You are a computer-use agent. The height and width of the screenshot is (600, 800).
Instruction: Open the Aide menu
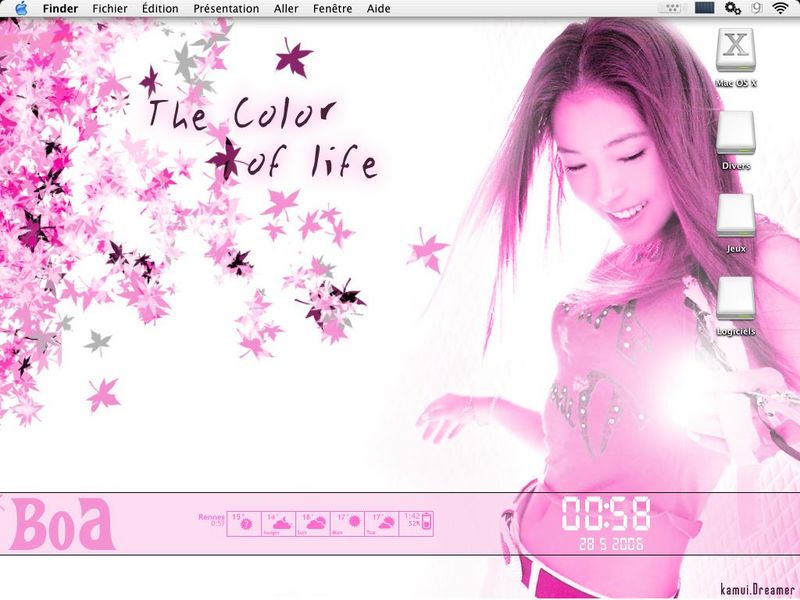(379, 9)
